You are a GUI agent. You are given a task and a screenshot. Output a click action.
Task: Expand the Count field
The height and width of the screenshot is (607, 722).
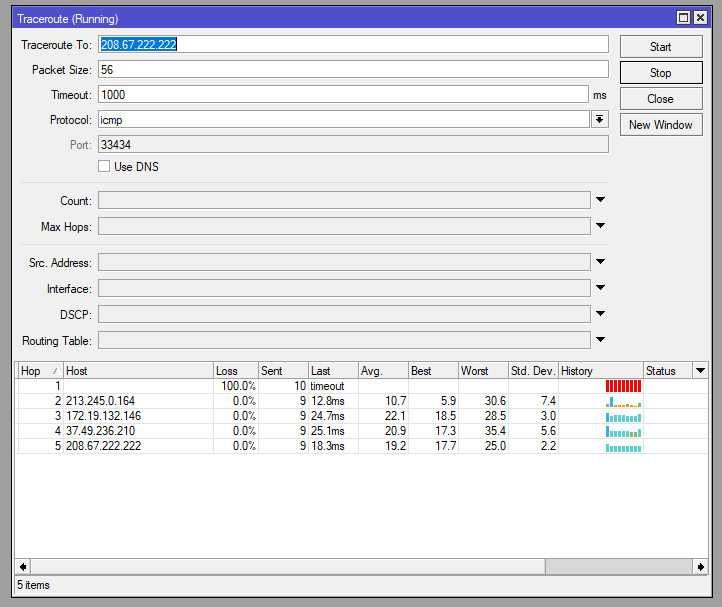pos(600,199)
